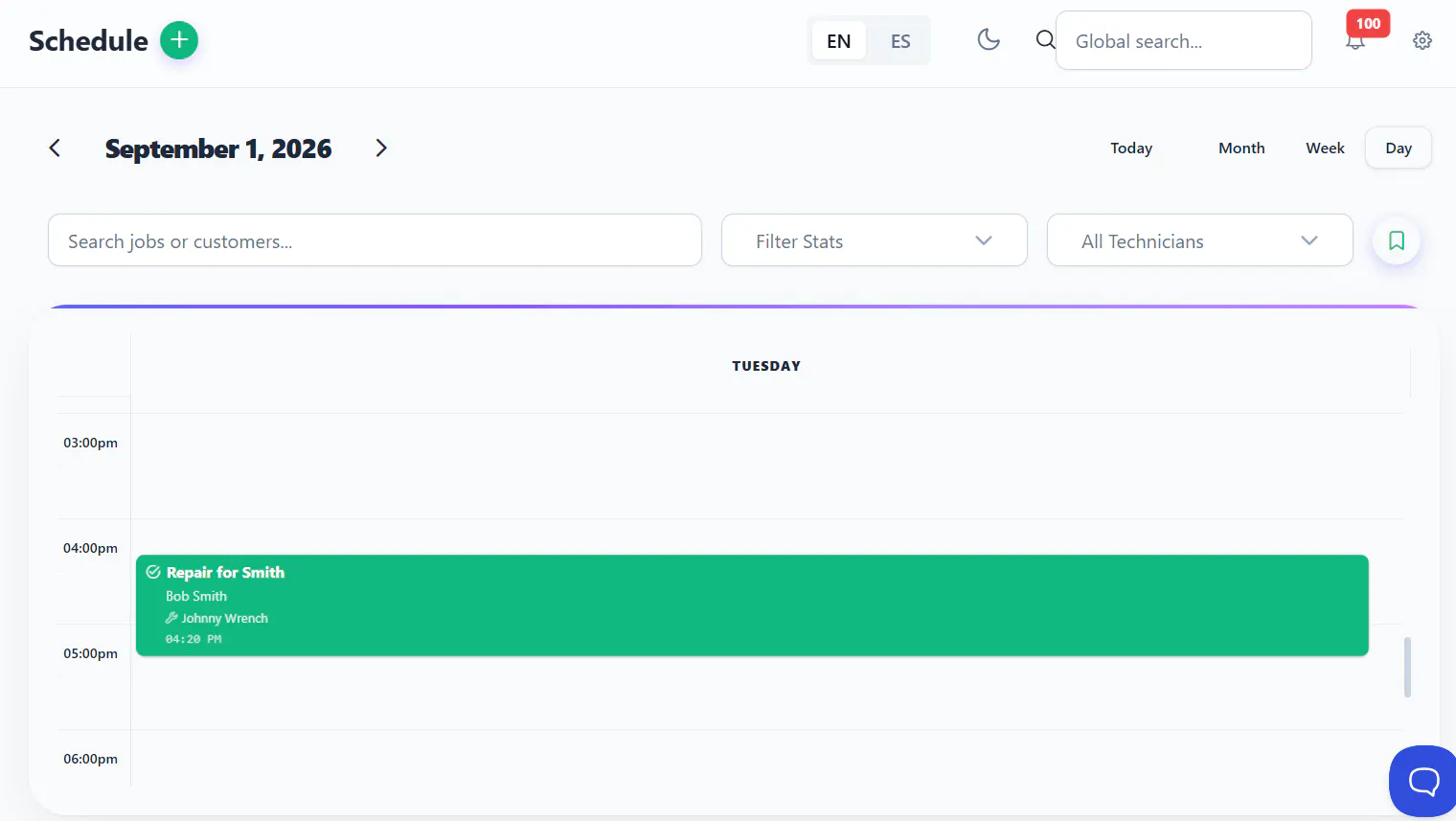Image resolution: width=1456 pixels, height=821 pixels.
Task: Click the 03:00pm time label
Action: 91,443
